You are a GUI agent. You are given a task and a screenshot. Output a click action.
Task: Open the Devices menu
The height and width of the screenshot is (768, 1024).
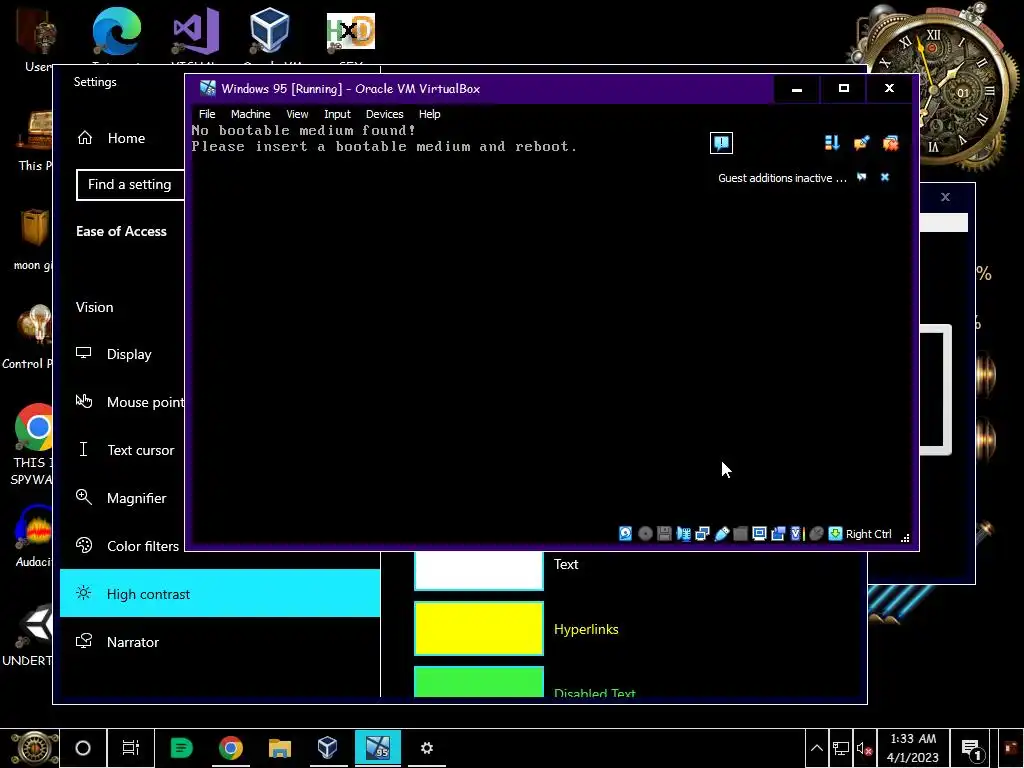point(384,114)
